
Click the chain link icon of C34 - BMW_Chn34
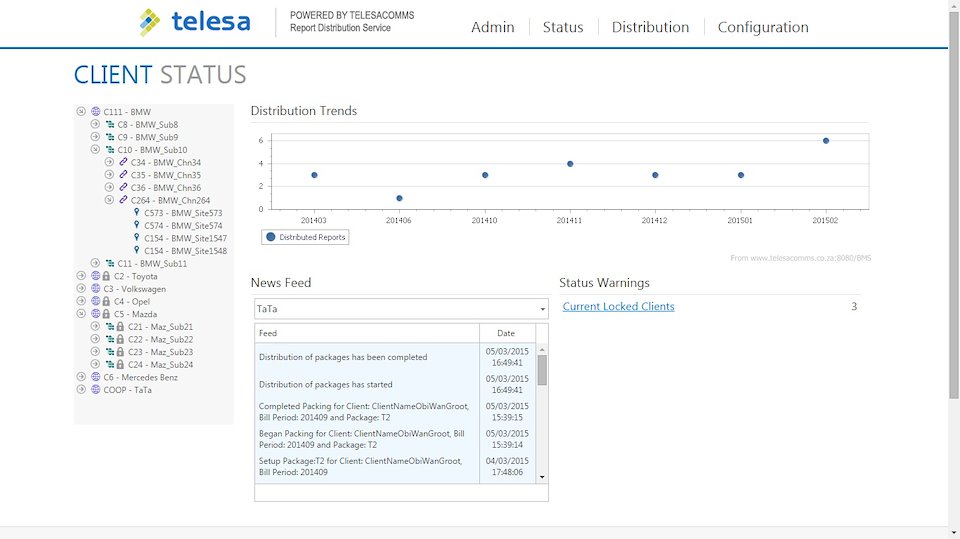pos(123,162)
